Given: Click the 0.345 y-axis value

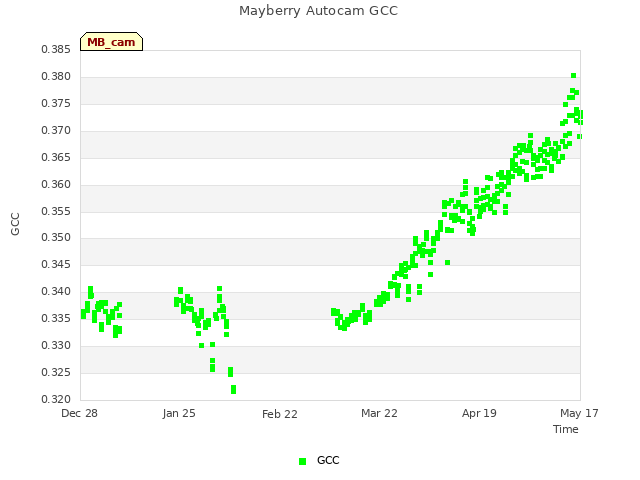Looking at the screenshot, I should point(56,264).
